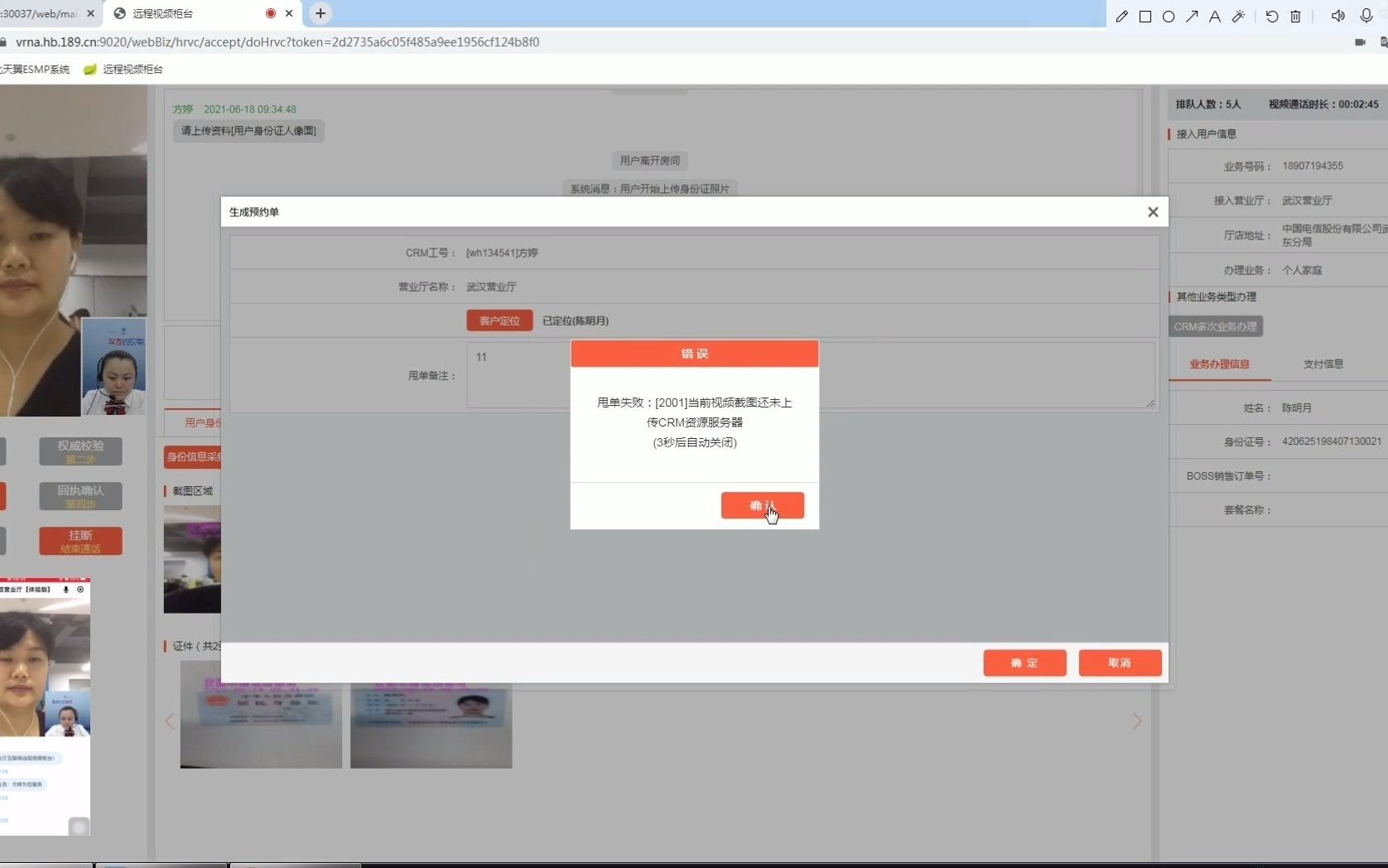Click the 甩单备注 text area
Screen dimensions: 1388x868
(x=811, y=375)
